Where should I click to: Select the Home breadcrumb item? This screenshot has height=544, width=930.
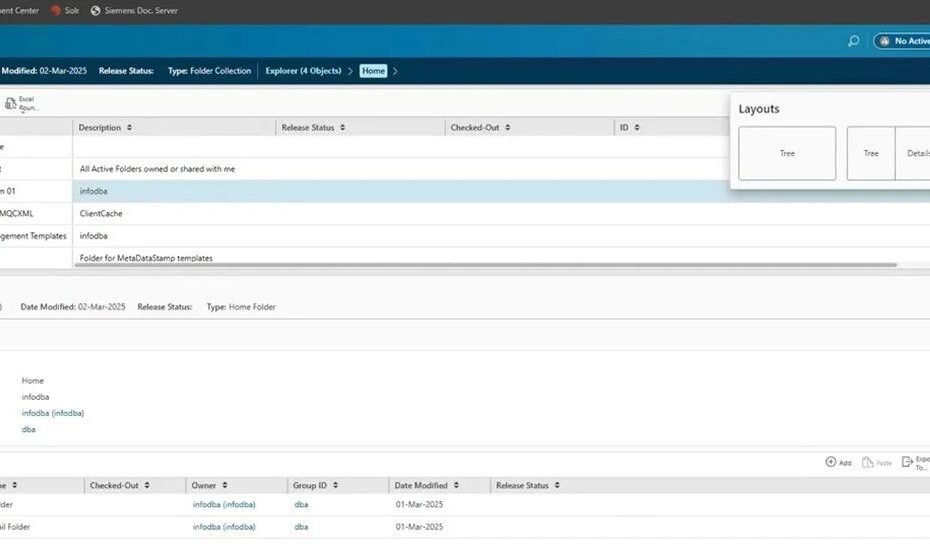click(373, 71)
